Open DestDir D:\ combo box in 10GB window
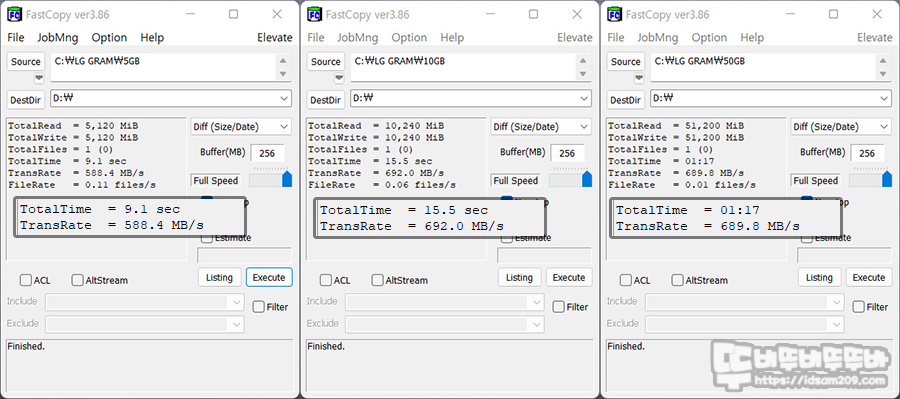 (x=471, y=98)
